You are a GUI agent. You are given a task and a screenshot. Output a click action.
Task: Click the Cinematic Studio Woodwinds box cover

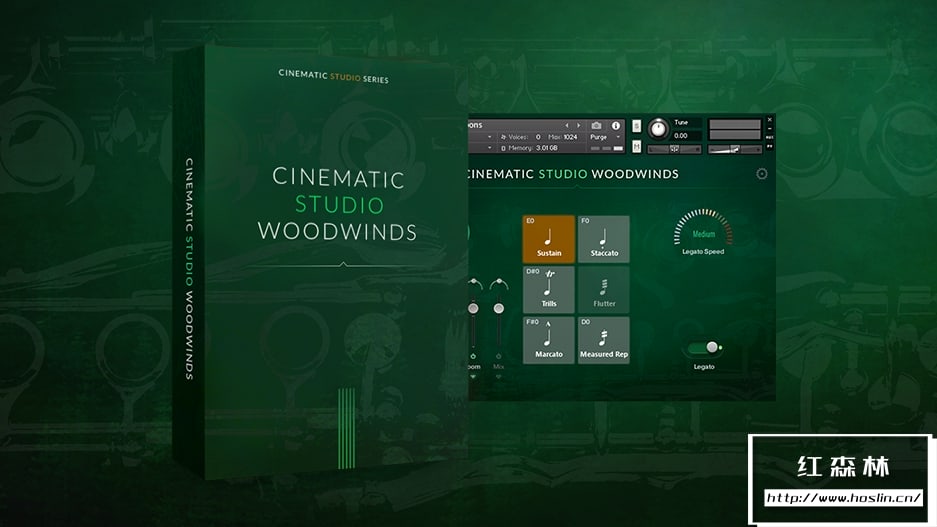[x=320, y=263]
